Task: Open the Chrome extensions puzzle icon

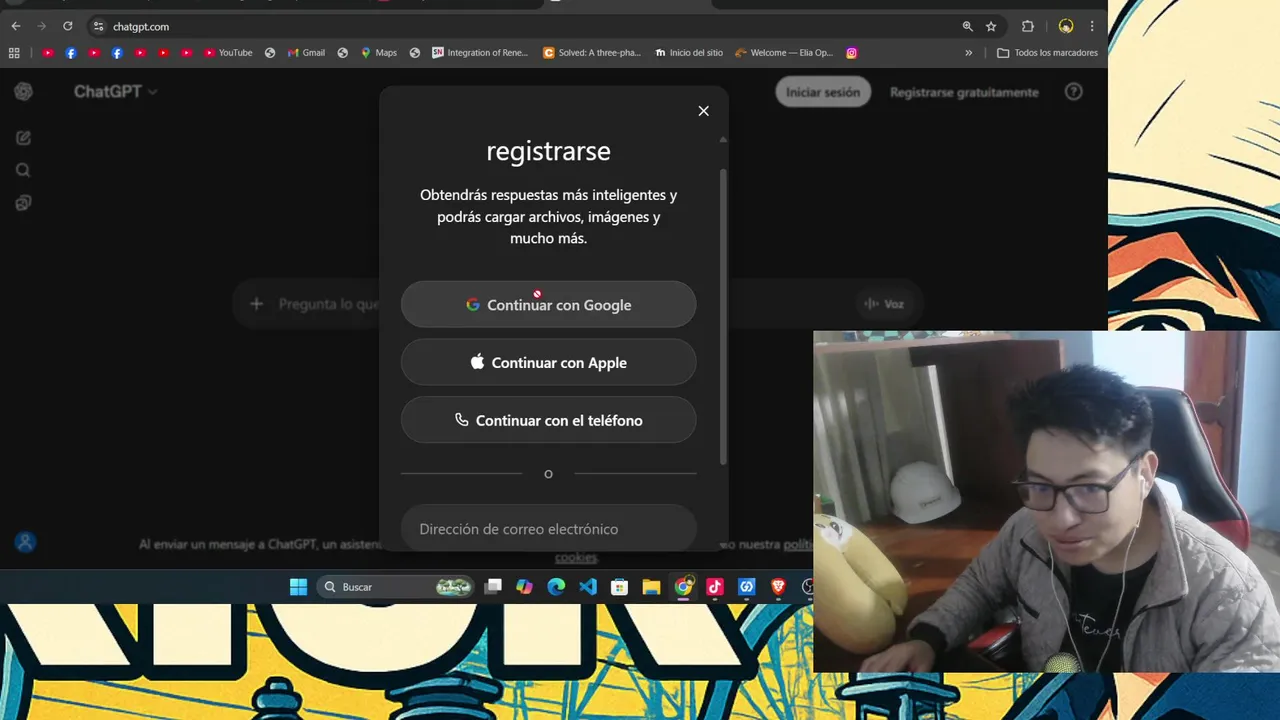Action: click(x=1027, y=26)
